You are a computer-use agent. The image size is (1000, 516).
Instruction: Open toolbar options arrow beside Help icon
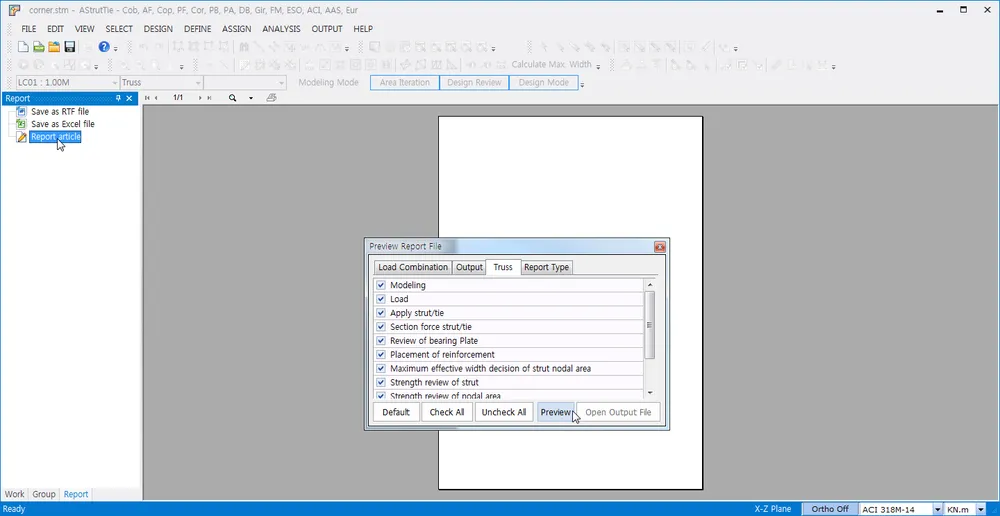[x=115, y=48]
